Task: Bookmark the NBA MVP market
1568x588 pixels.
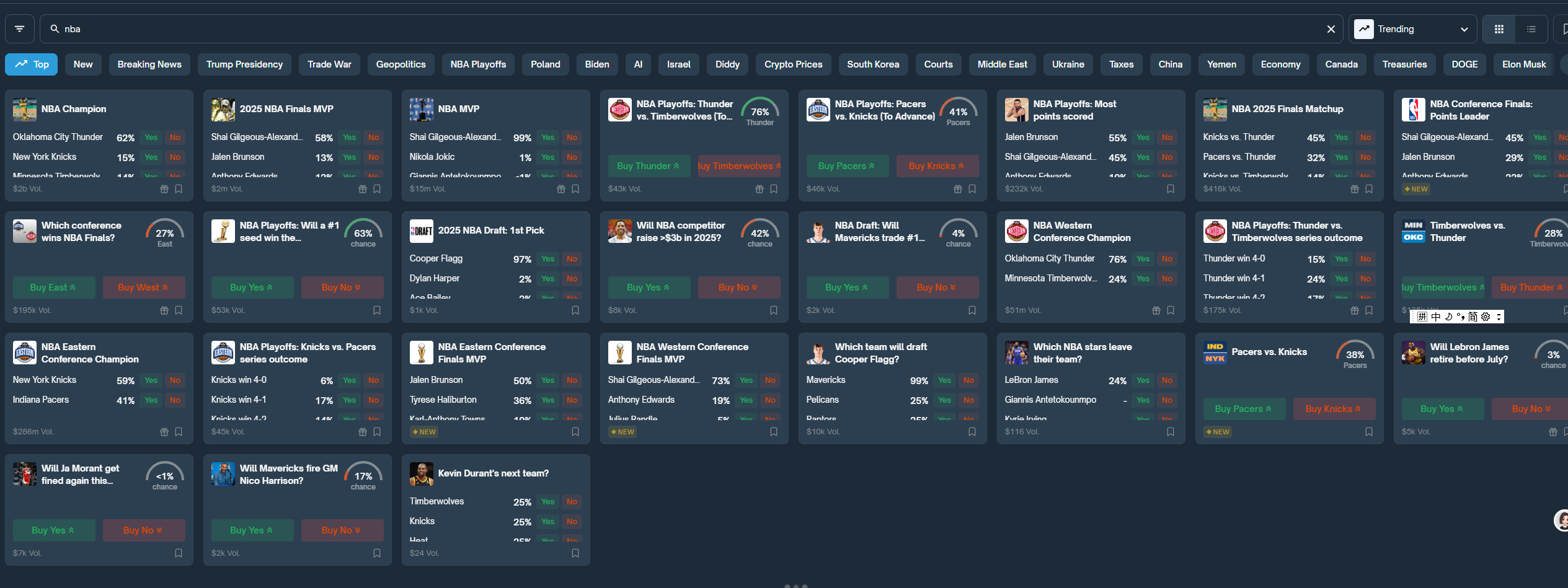Action: click(x=575, y=189)
